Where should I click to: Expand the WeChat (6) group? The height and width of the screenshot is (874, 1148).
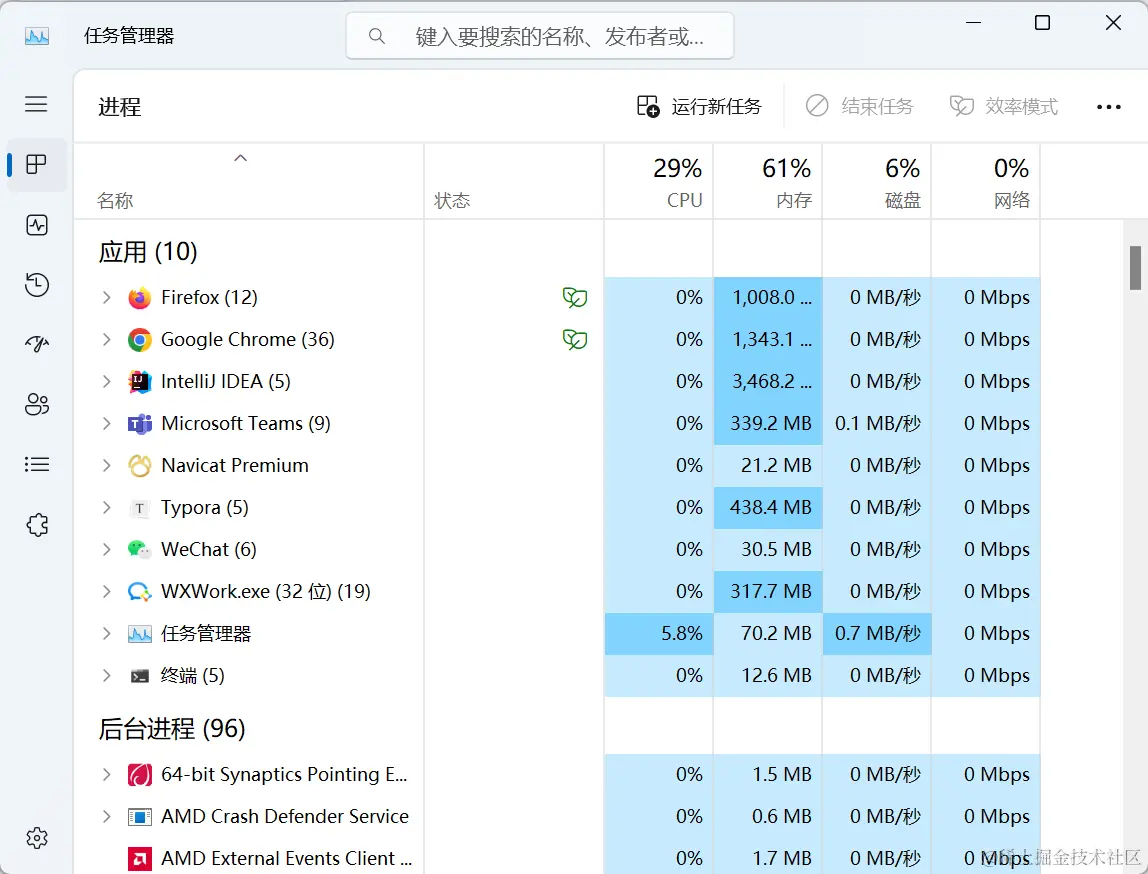(x=107, y=550)
